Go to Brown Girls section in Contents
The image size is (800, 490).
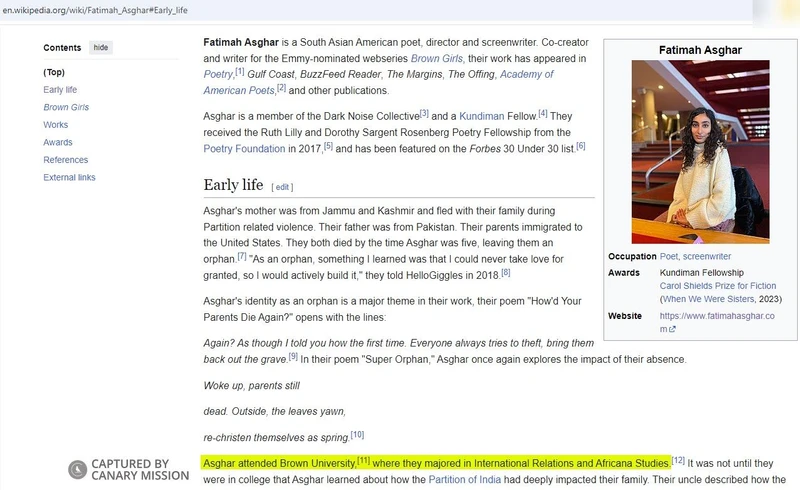66,107
